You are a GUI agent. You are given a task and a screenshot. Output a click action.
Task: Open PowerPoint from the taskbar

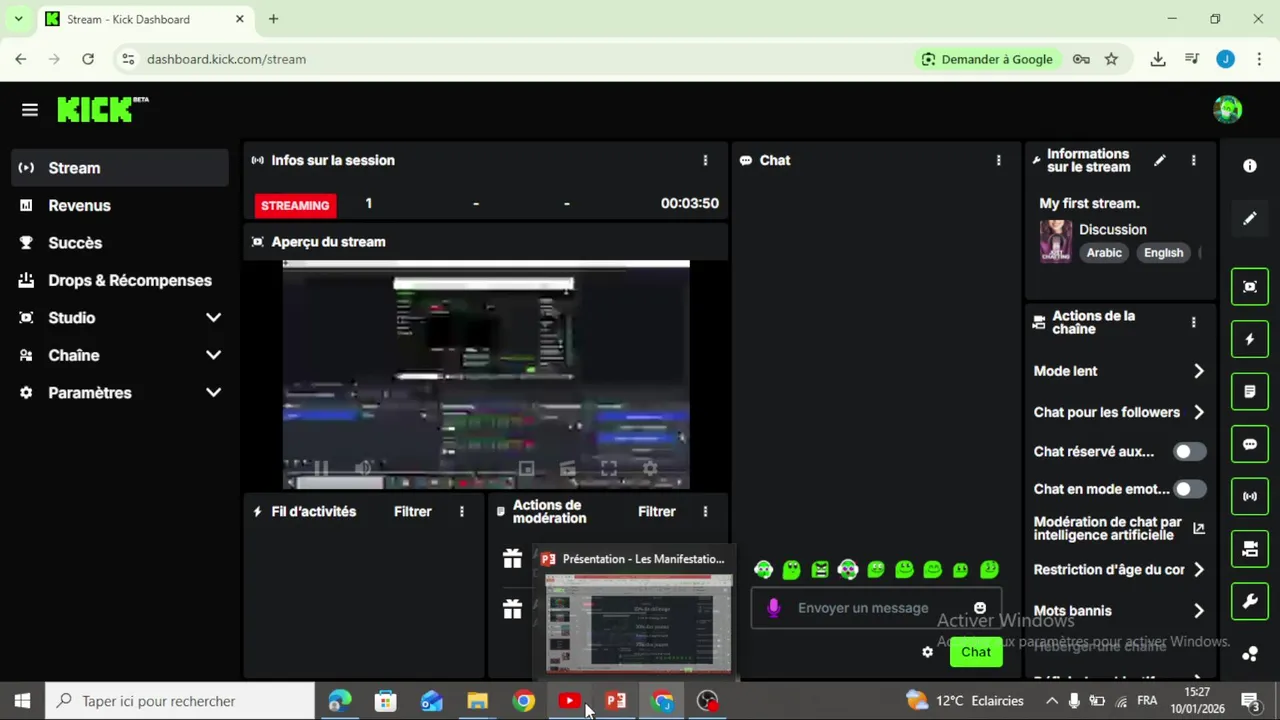coord(616,701)
